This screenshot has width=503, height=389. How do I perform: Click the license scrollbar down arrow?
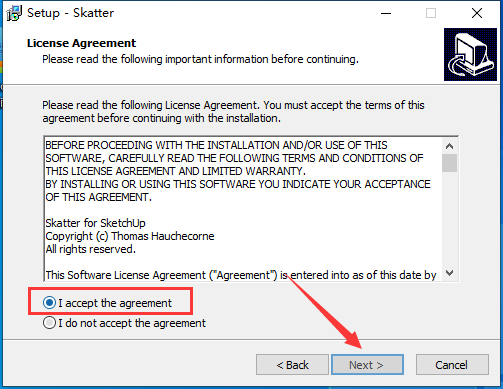(450, 273)
